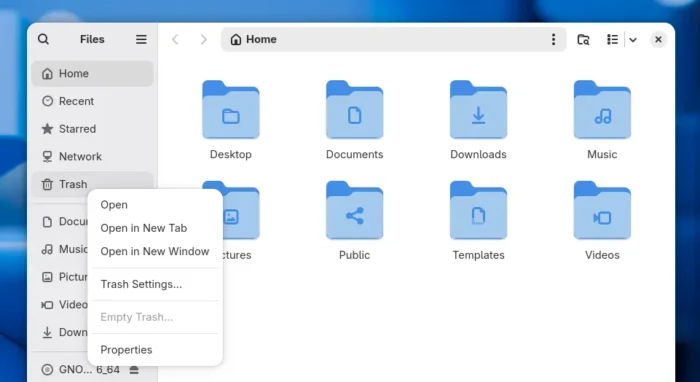Select Home in the sidebar
700x382 pixels.
92,74
